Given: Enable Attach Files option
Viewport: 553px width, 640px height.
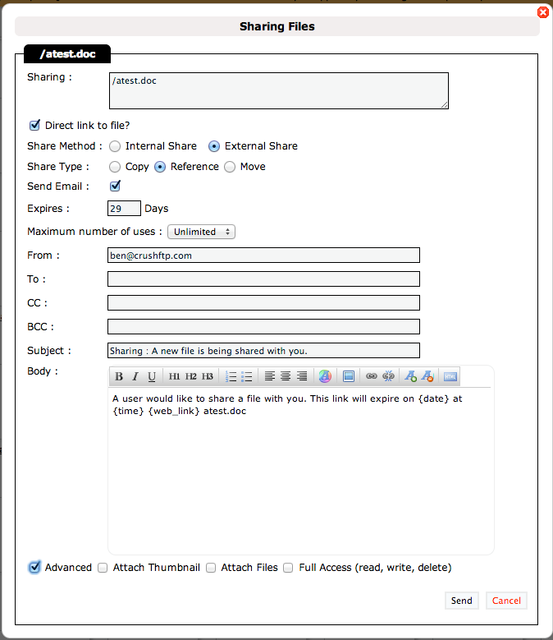Looking at the screenshot, I should tap(211, 568).
